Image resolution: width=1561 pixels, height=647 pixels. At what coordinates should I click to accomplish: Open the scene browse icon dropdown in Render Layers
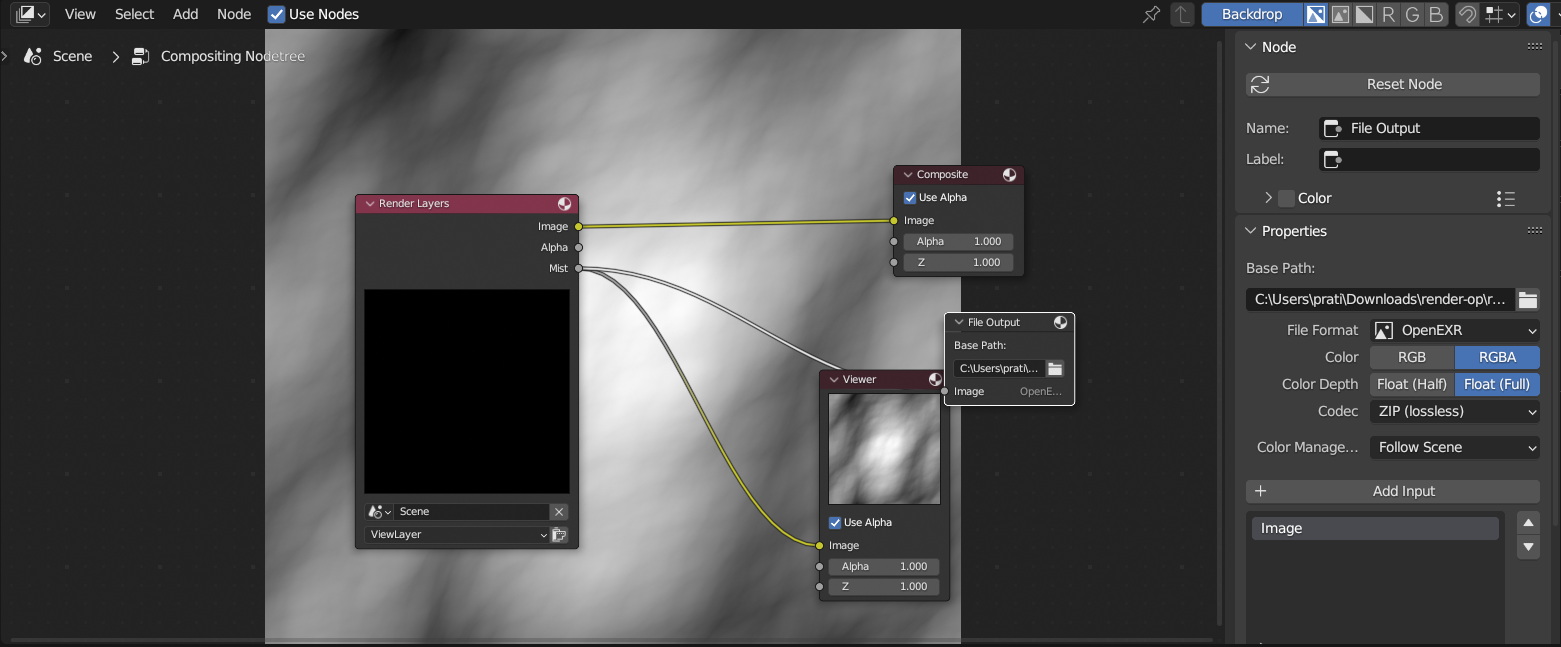(379, 511)
